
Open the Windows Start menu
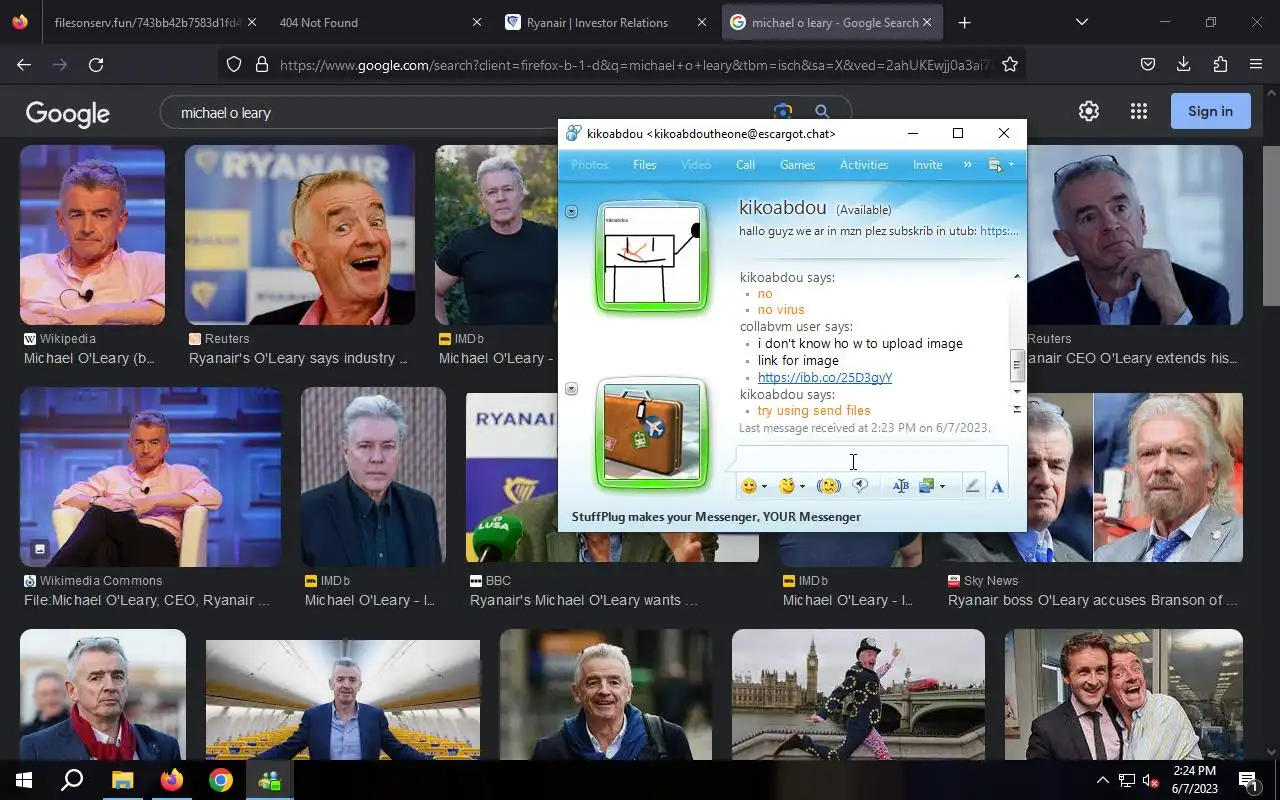point(23,780)
